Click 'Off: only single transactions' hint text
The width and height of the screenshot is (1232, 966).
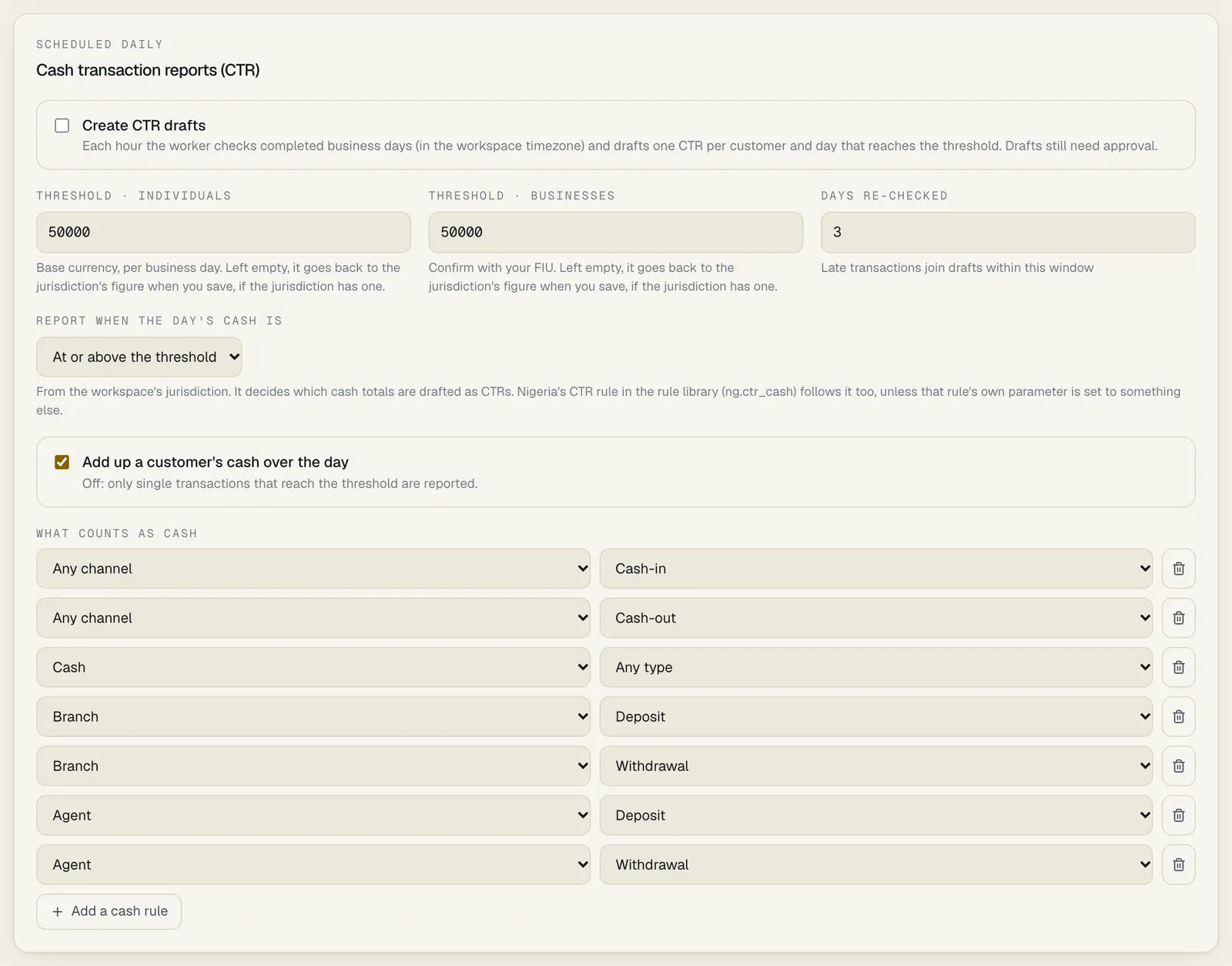tap(280, 484)
